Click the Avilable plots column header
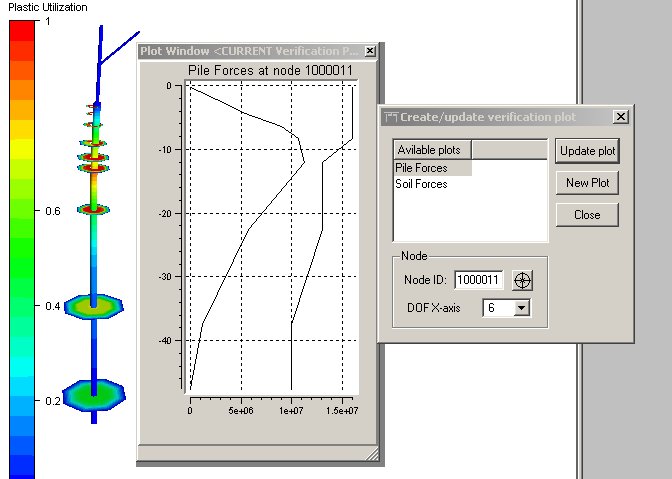The image size is (672, 479). [x=432, y=149]
